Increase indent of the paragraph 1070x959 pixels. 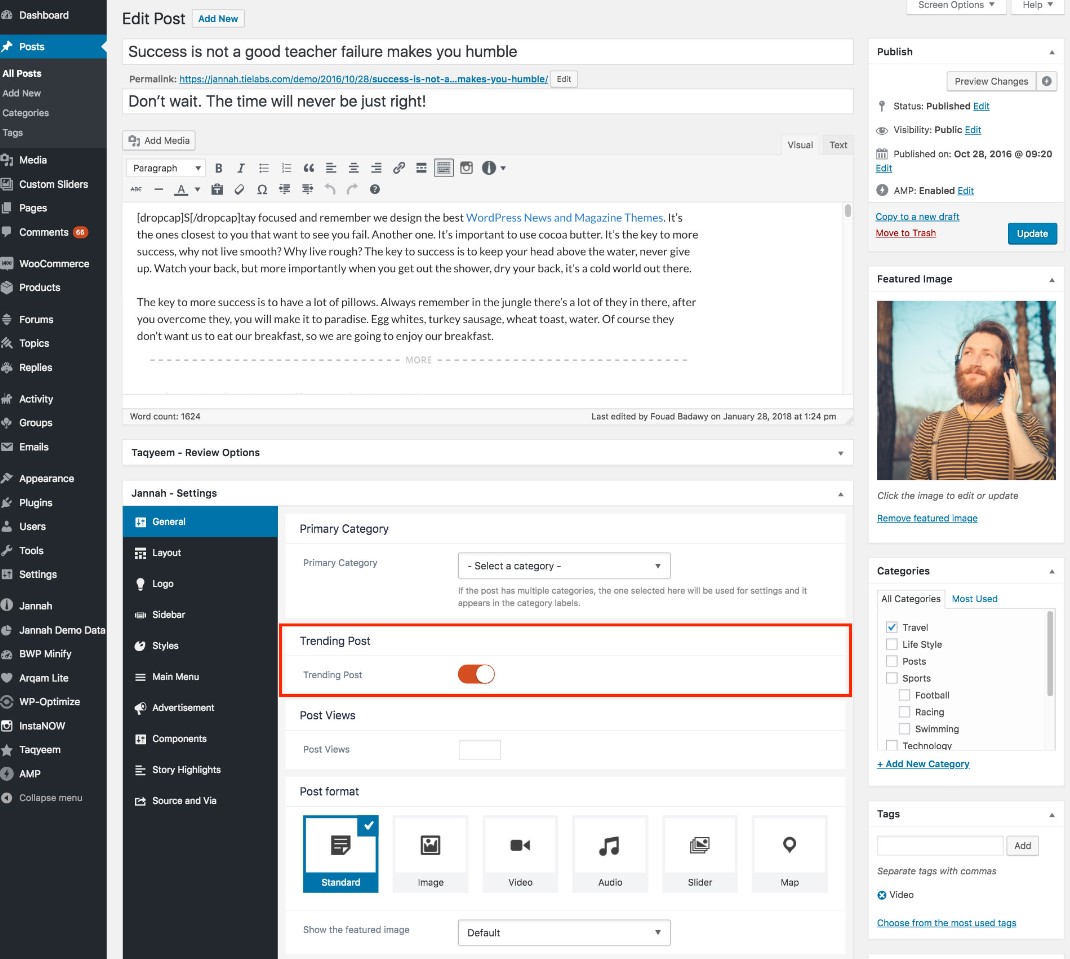pyautogui.click(x=307, y=189)
